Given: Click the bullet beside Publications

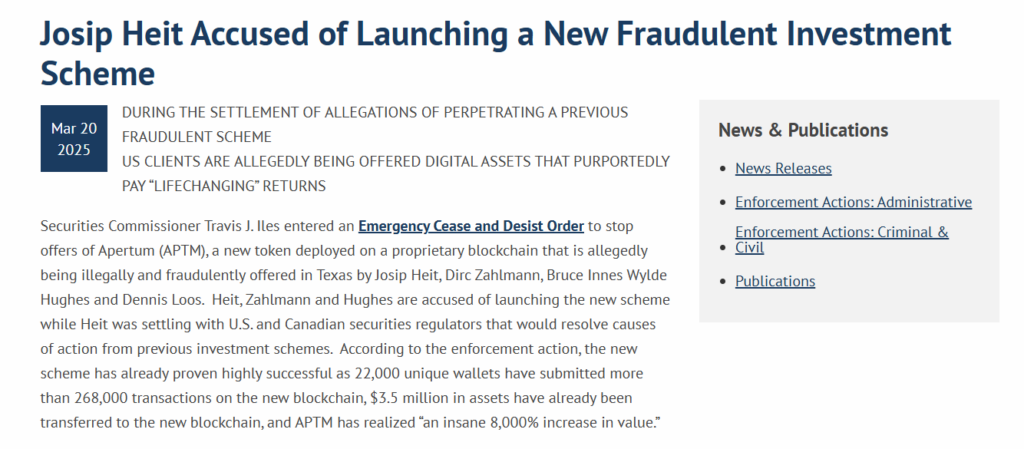Looking at the screenshot, I should (722, 281).
